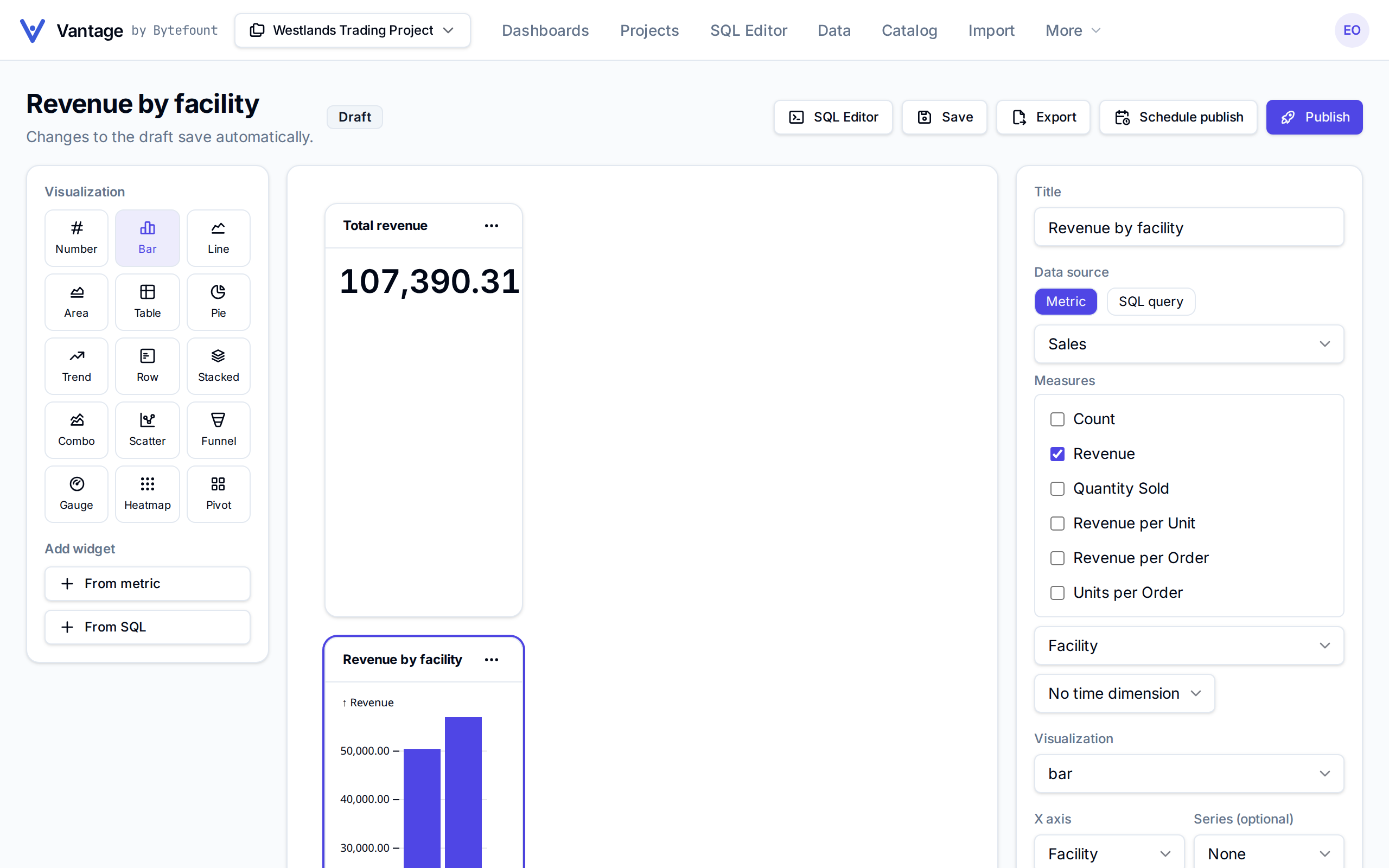Select the Scatter plot visualization

tap(148, 430)
